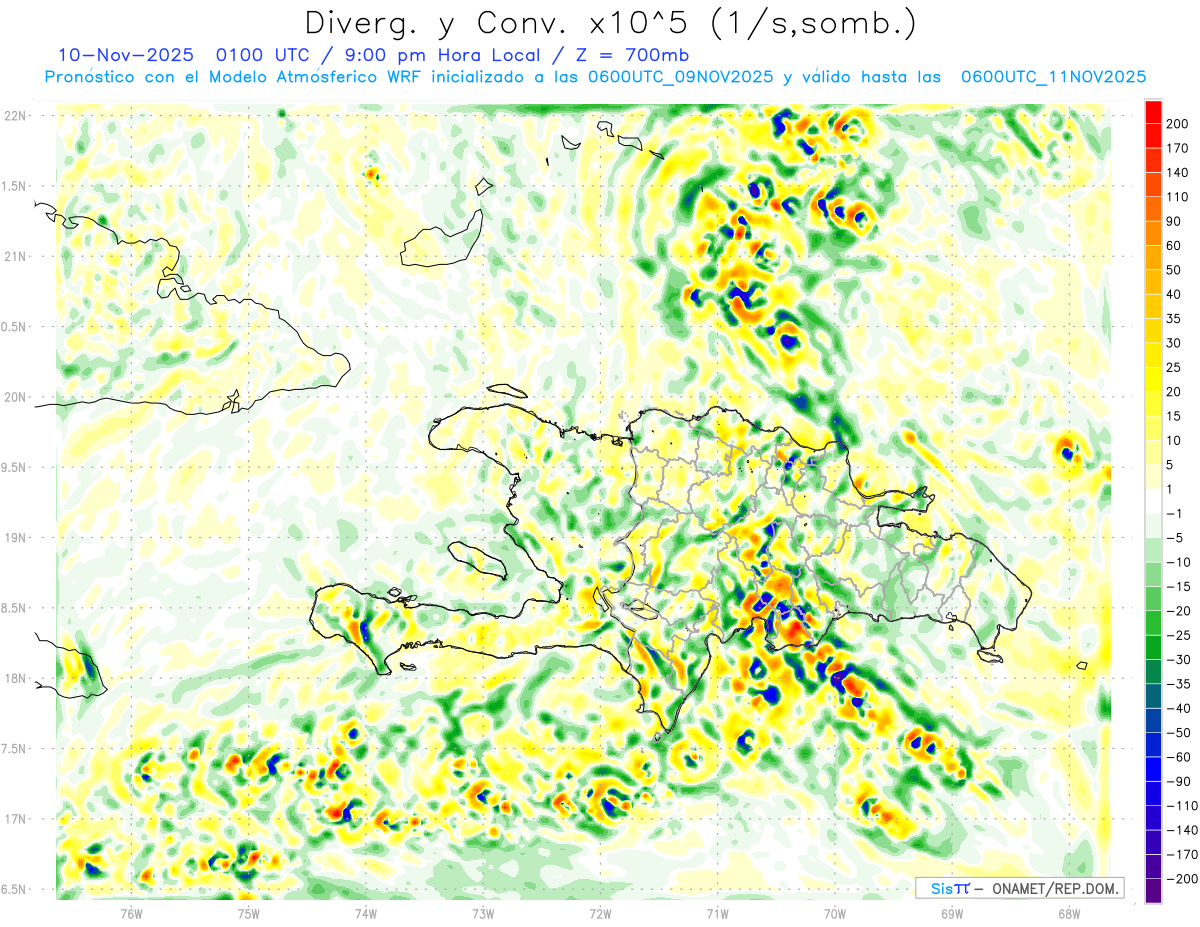The width and height of the screenshot is (1200, 927).
Task: Pick the white color bar segment between 1 and -1
Action: [x=1153, y=501]
